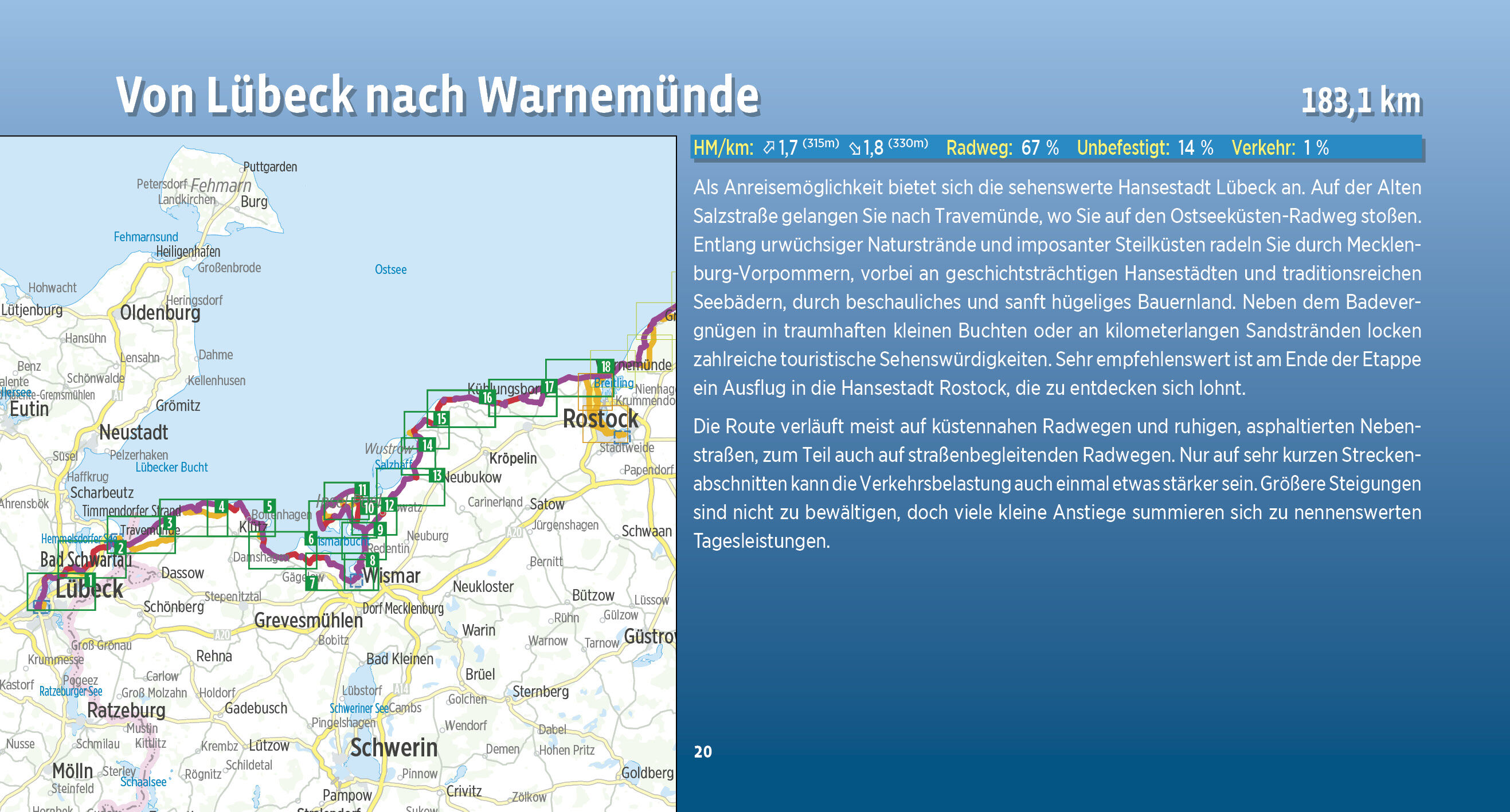Click map section marker 1 near Lübeck

coord(89,580)
